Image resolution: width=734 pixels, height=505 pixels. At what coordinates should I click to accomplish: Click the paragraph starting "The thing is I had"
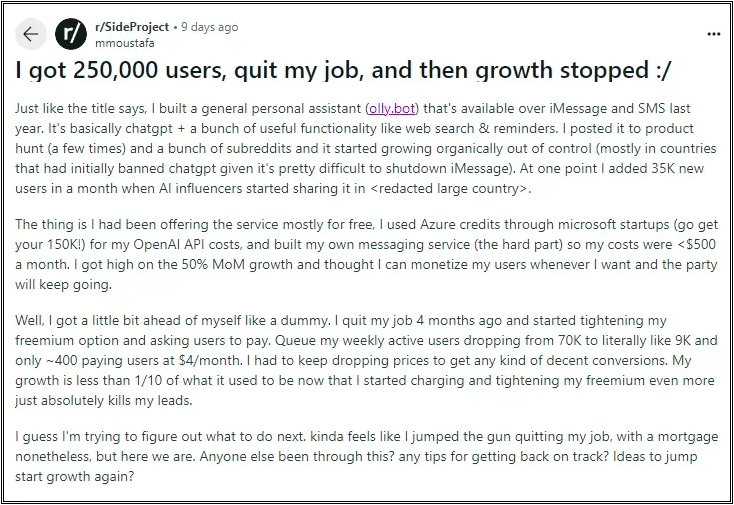pyautogui.click(x=366, y=254)
